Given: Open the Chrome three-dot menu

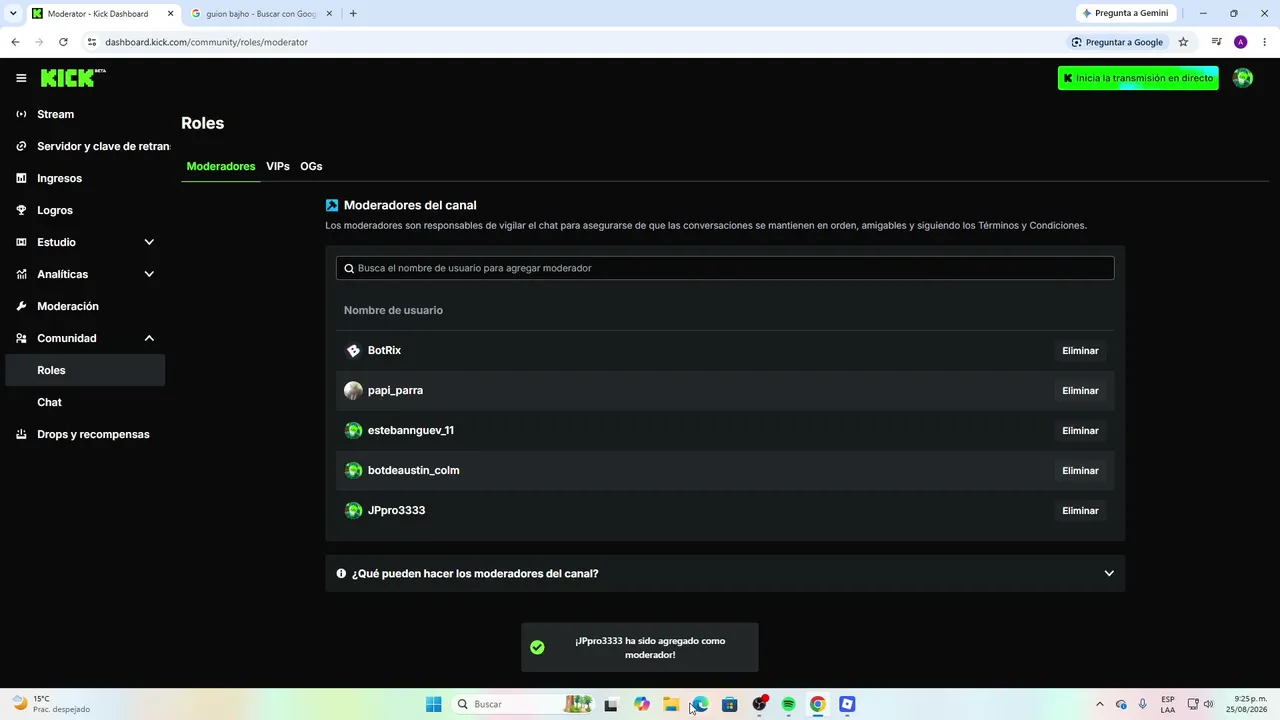Looking at the screenshot, I should [x=1265, y=42].
